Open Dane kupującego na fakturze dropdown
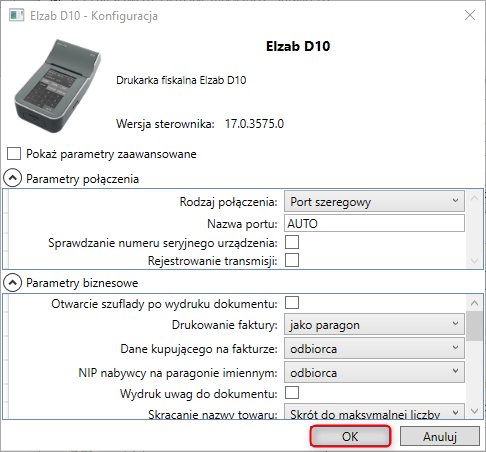This screenshot has width=486, height=452. point(374,348)
